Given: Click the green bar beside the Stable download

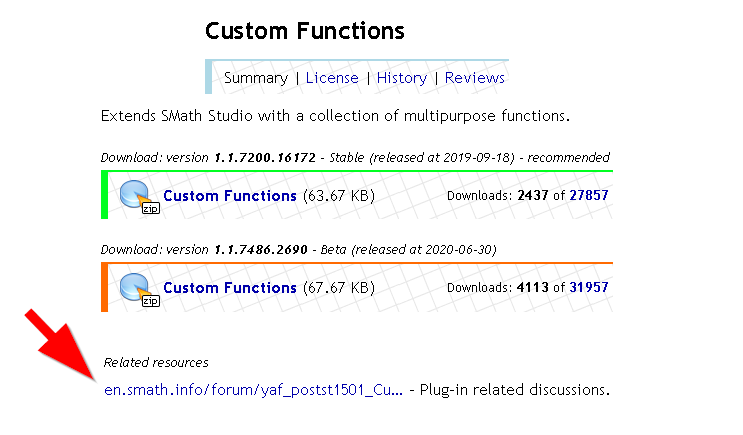Looking at the screenshot, I should (x=104, y=195).
